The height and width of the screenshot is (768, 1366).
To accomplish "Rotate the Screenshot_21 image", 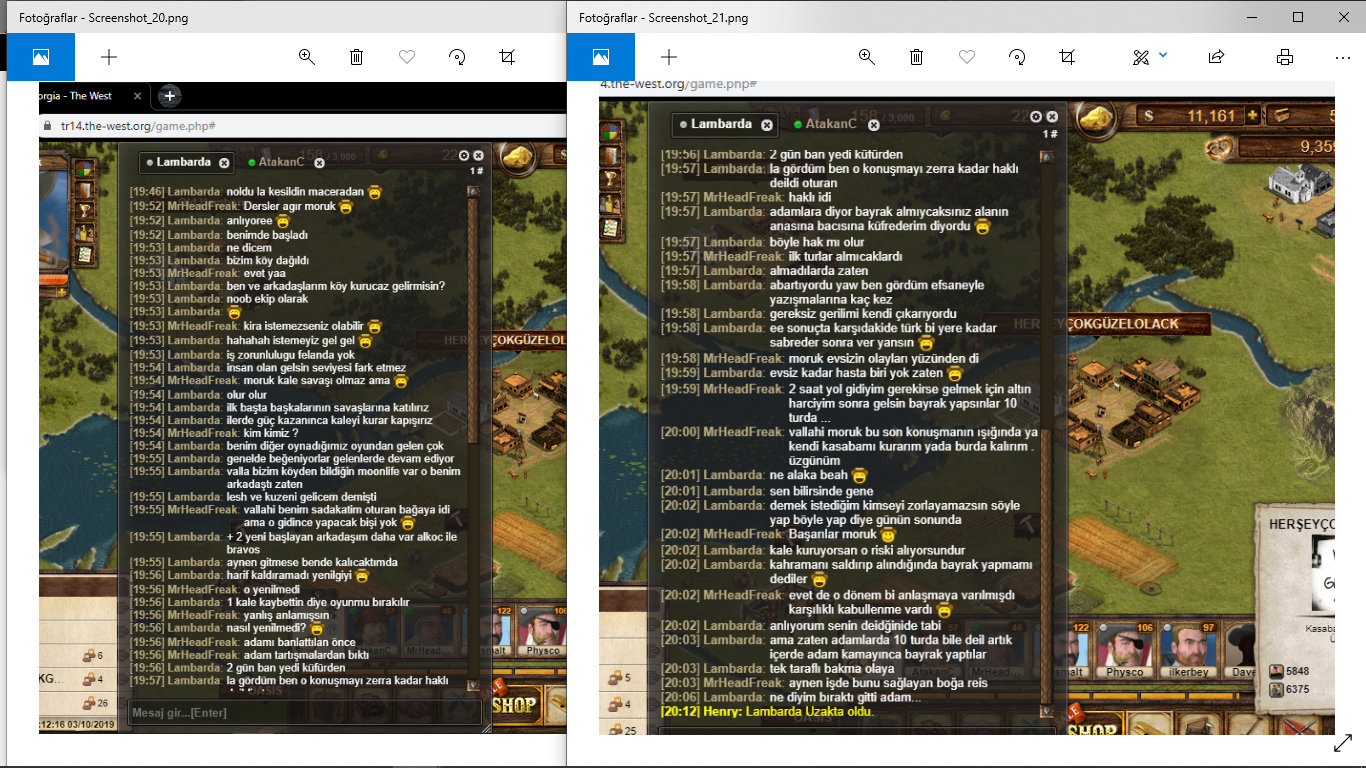I will tap(1017, 57).
